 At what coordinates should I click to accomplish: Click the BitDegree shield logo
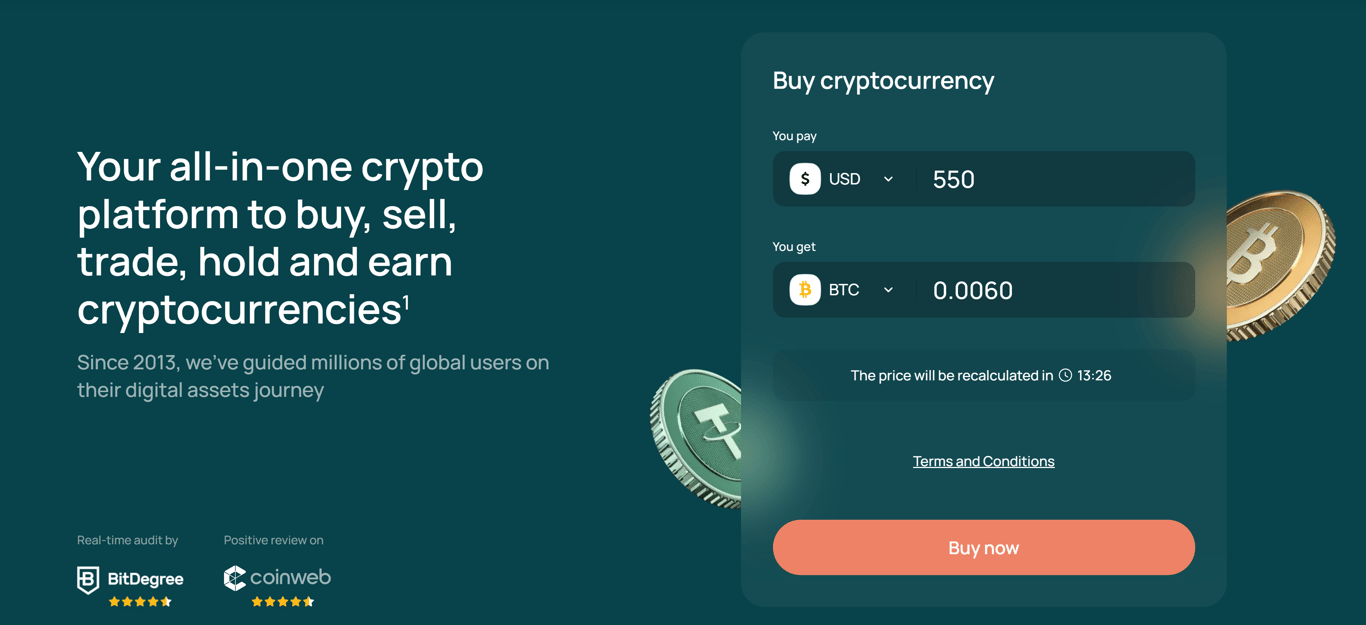tap(88, 580)
